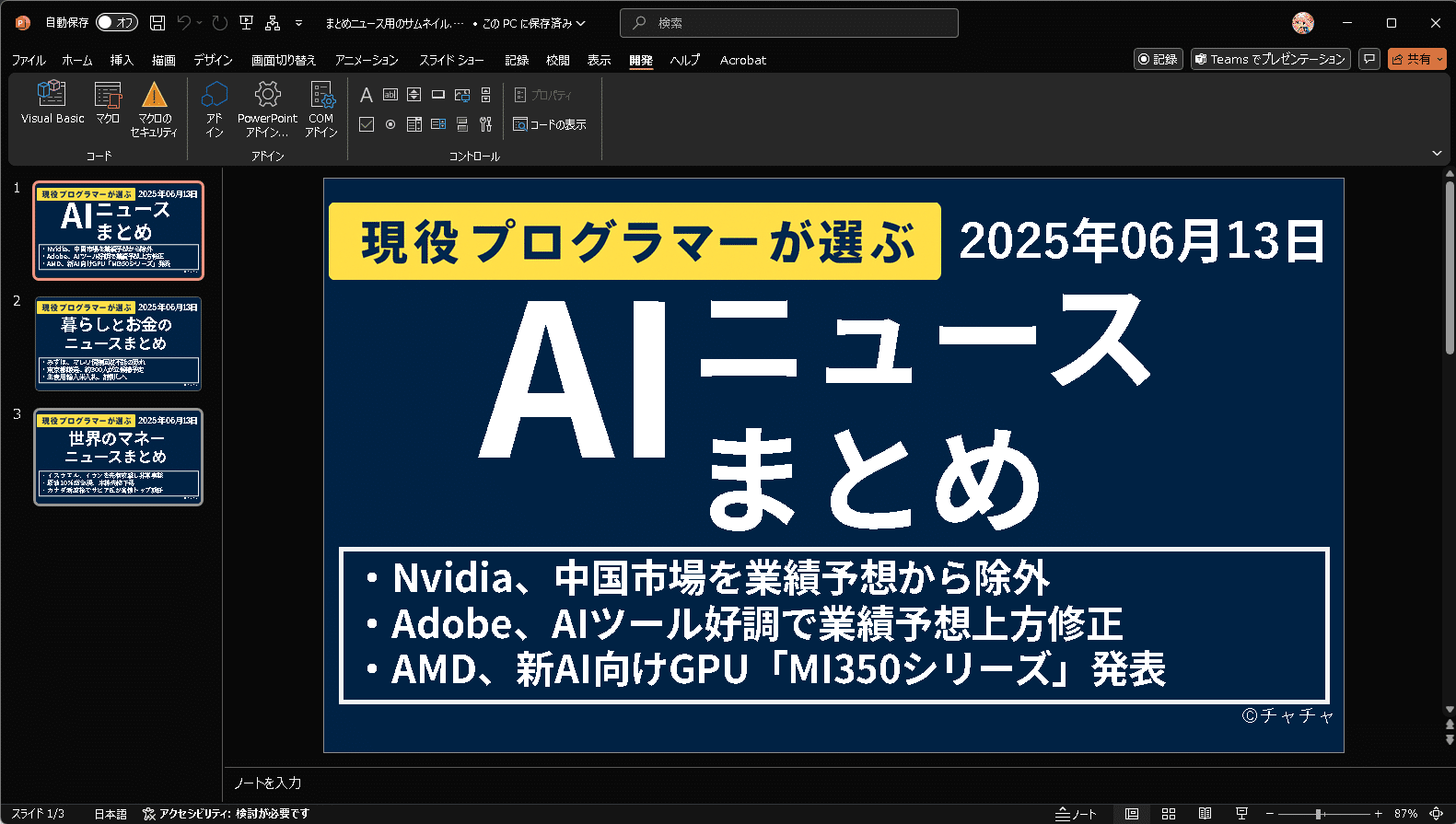The image size is (1456, 824).
Task: Click the 87% zoom level
Action: point(1405,814)
